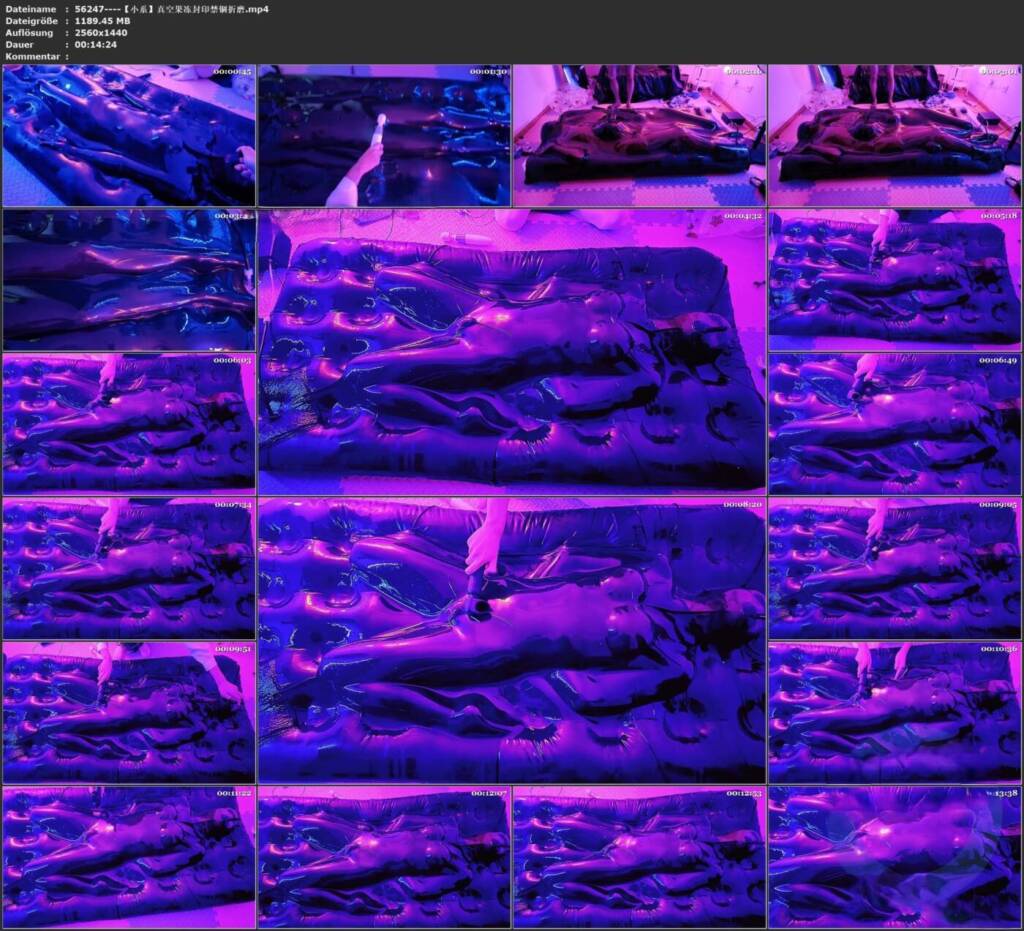This screenshot has height=931, width=1024.
Task: Click the file name starting with 56247
Action: coord(172,9)
